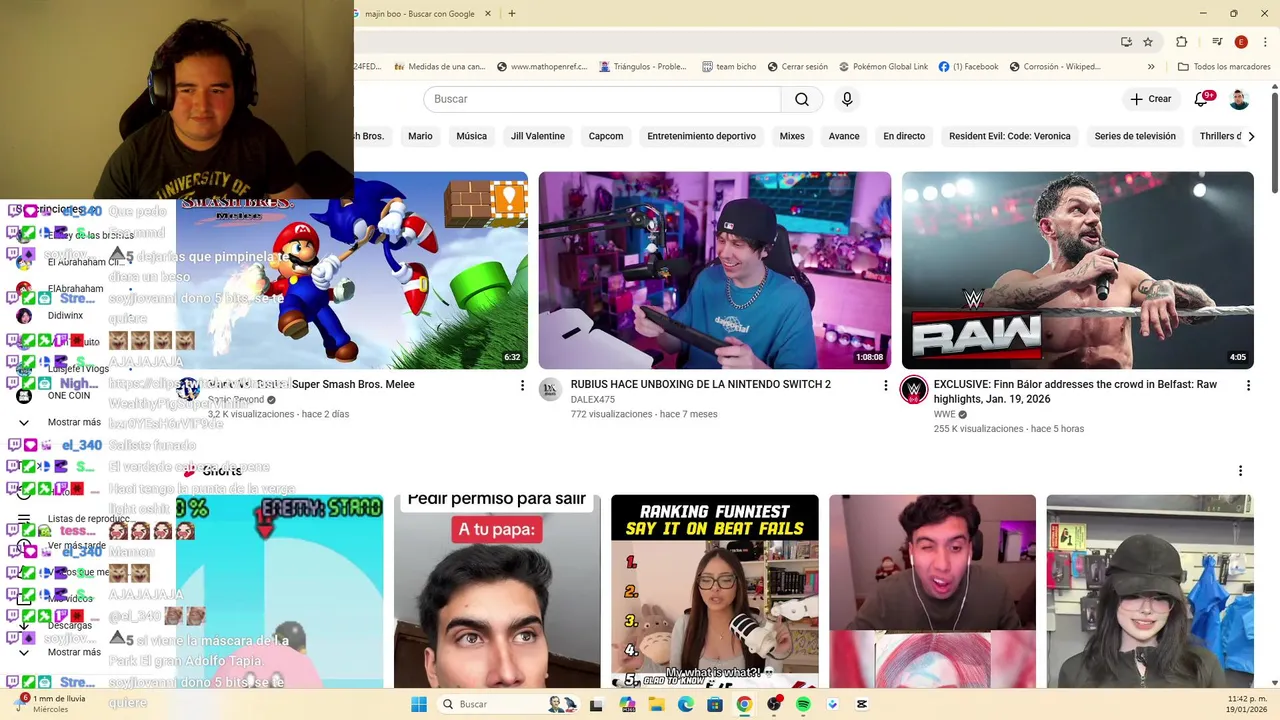
Task: Select the Series de televisión chip
Action: pos(1135,136)
